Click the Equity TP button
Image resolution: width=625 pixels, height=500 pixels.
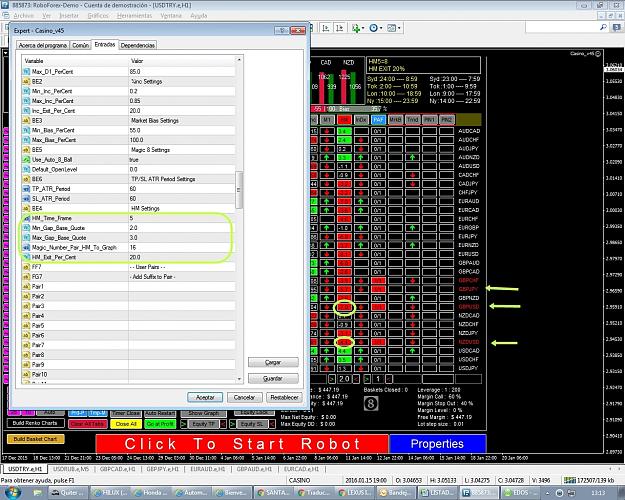203,424
